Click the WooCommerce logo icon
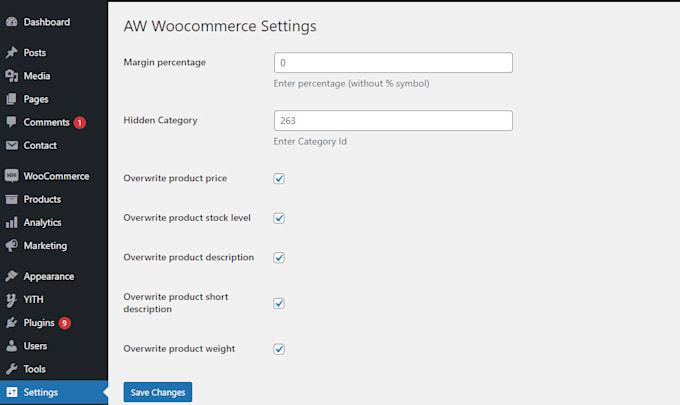Screen dimensions: 680x405 (x=12, y=176)
